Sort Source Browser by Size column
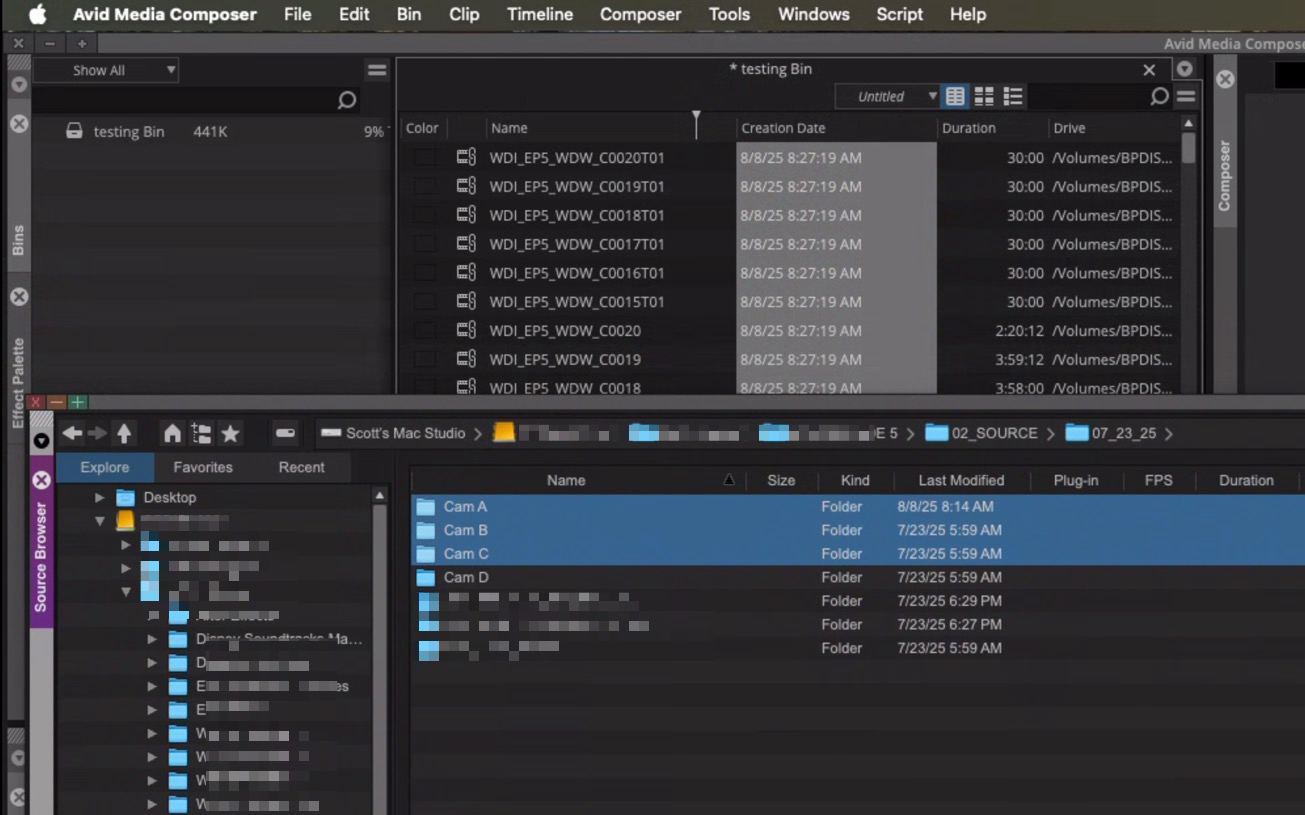The height and width of the screenshot is (815, 1305). pos(781,481)
